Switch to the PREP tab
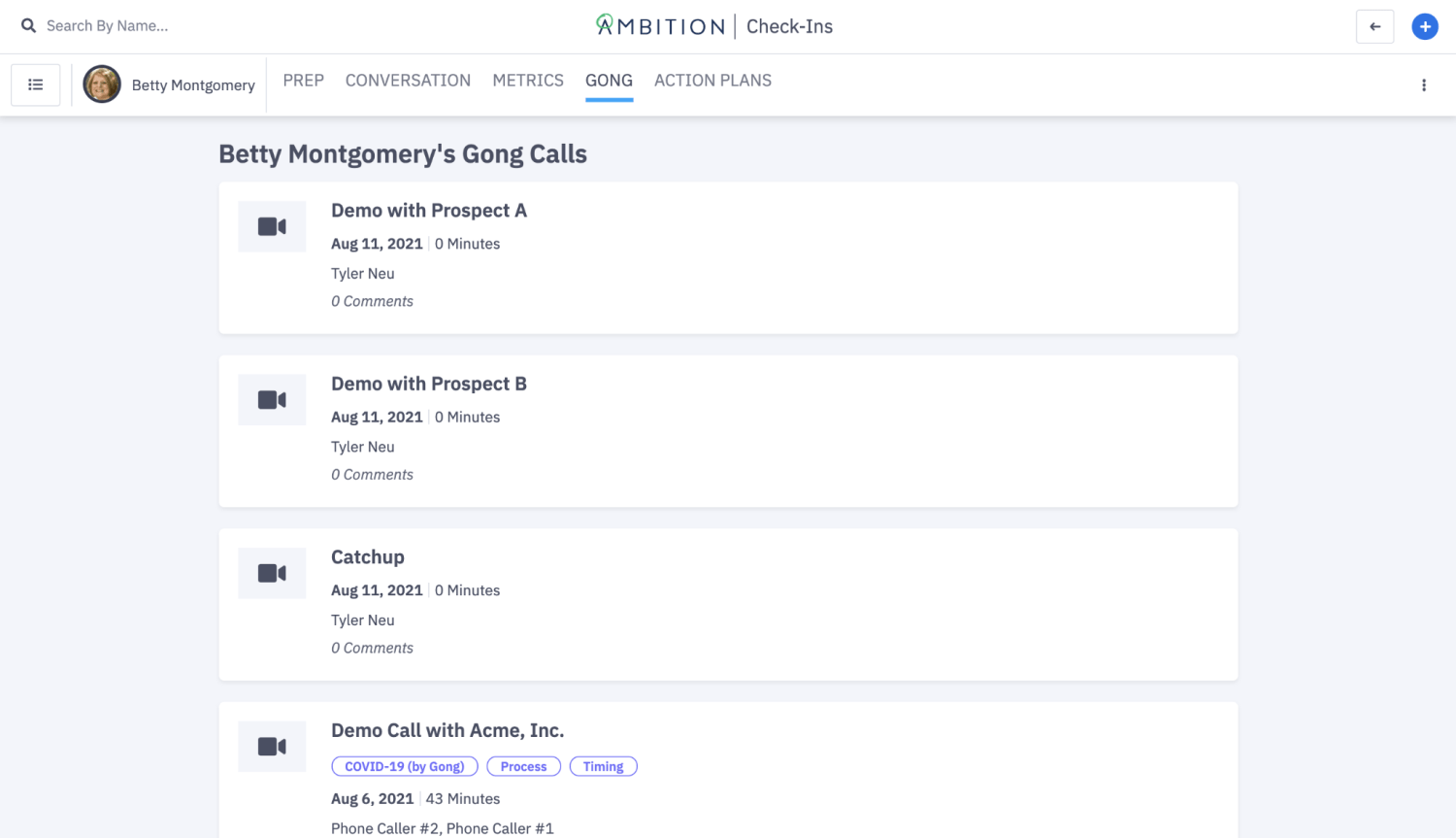This screenshot has width=1456, height=838. pos(304,81)
